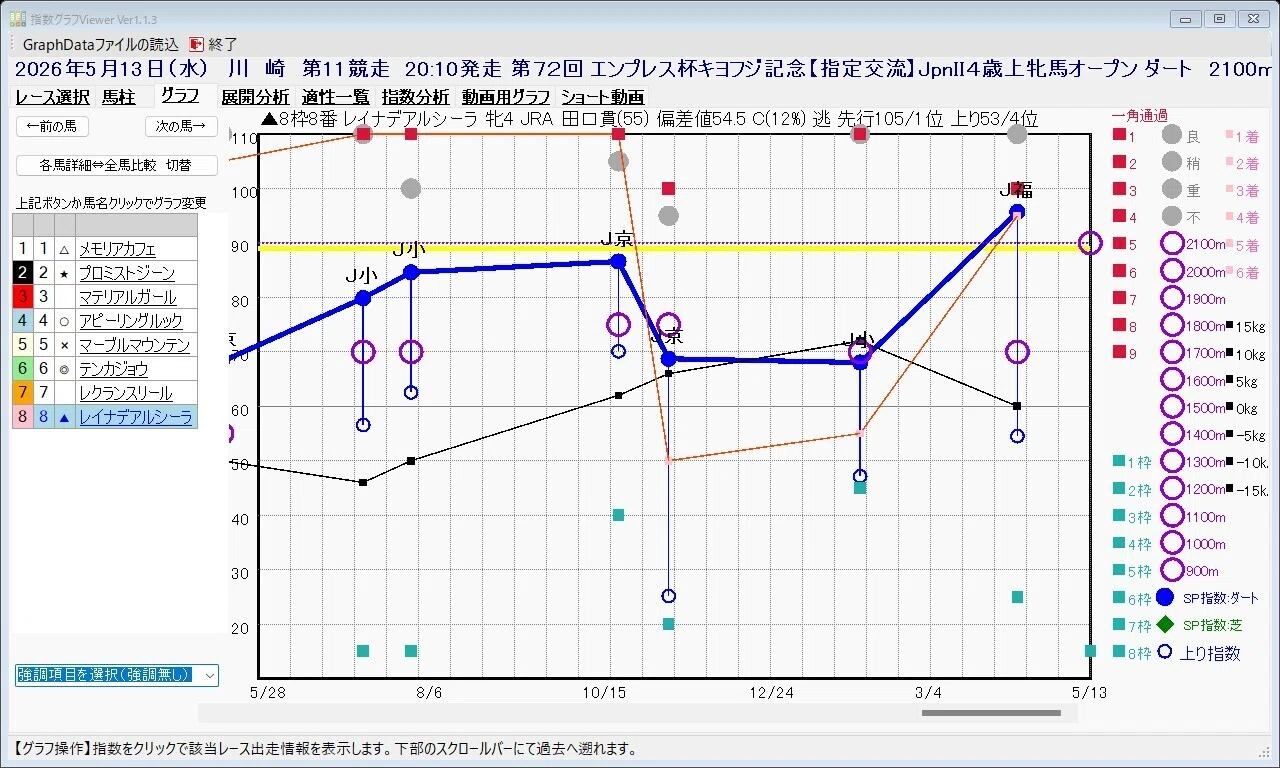Click the app icon in the title bar
Viewport: 1280px width, 768px height.
(x=18, y=19)
